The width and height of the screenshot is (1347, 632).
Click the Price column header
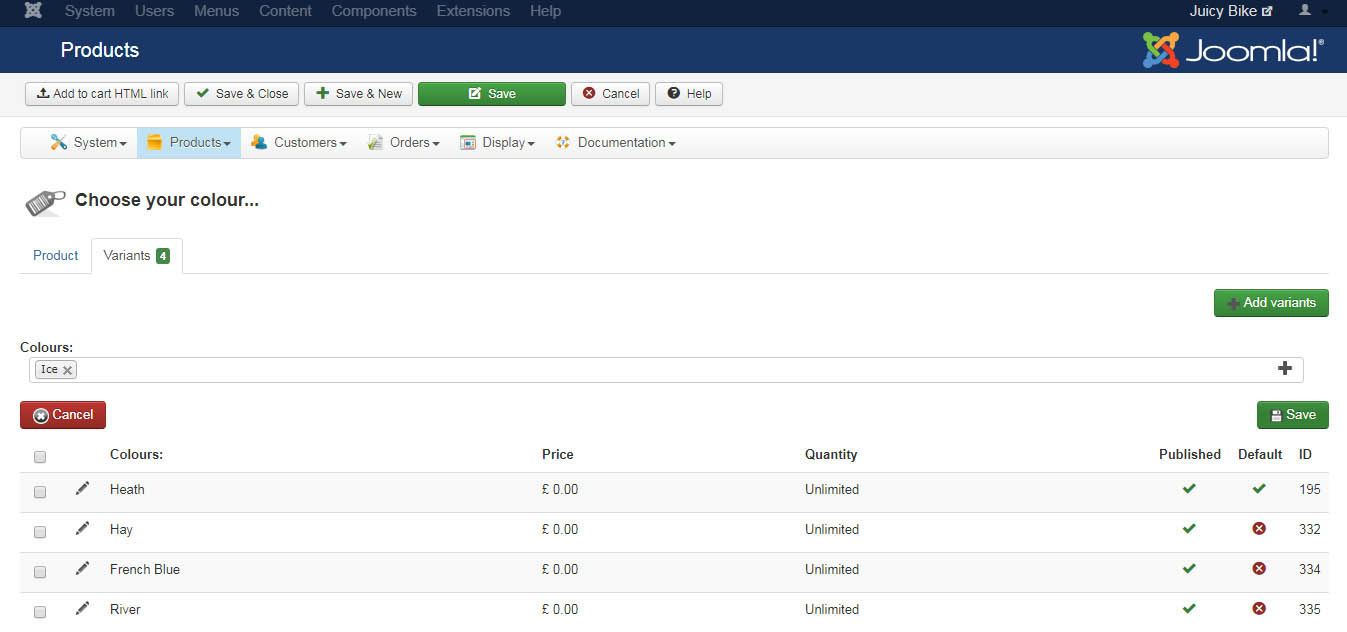tap(558, 454)
